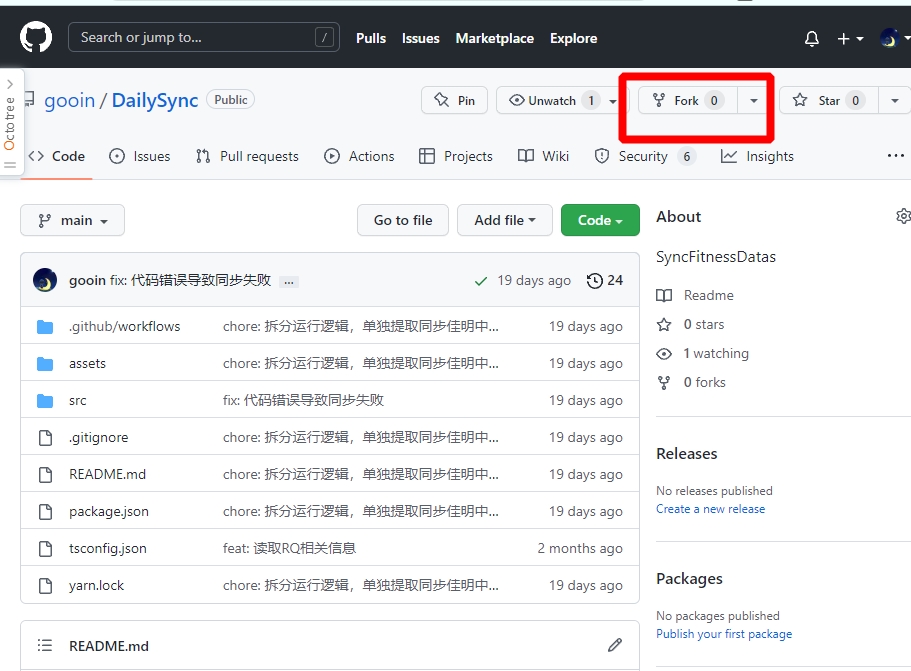Pin the repository with Pin button
The image size is (911, 671).
[454, 101]
